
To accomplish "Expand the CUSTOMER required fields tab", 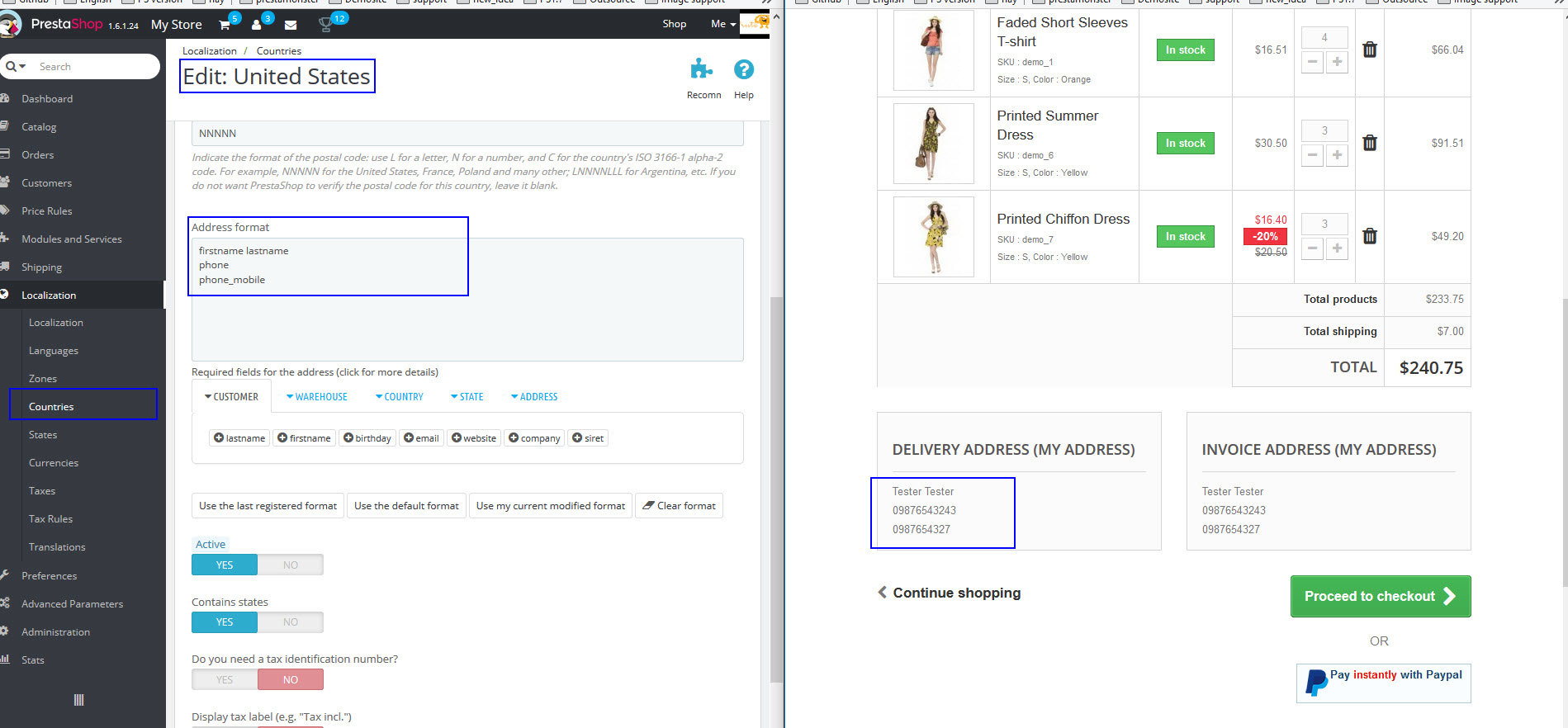I will click(231, 397).
